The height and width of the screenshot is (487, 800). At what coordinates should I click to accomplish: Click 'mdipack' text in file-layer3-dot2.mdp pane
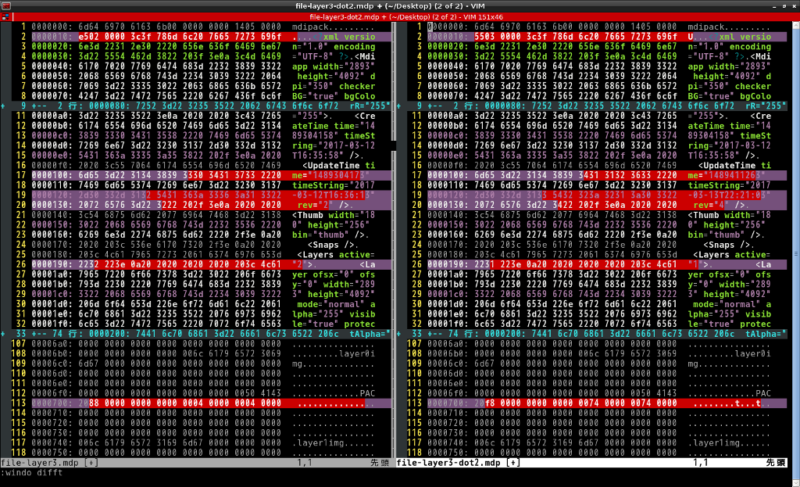[x=706, y=27]
